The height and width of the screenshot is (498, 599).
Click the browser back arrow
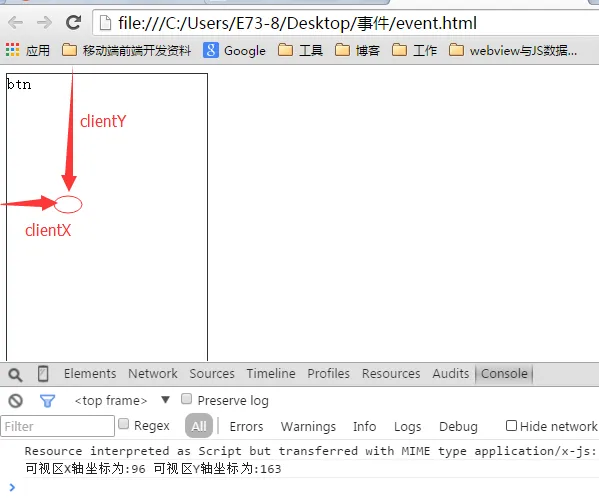(16, 23)
